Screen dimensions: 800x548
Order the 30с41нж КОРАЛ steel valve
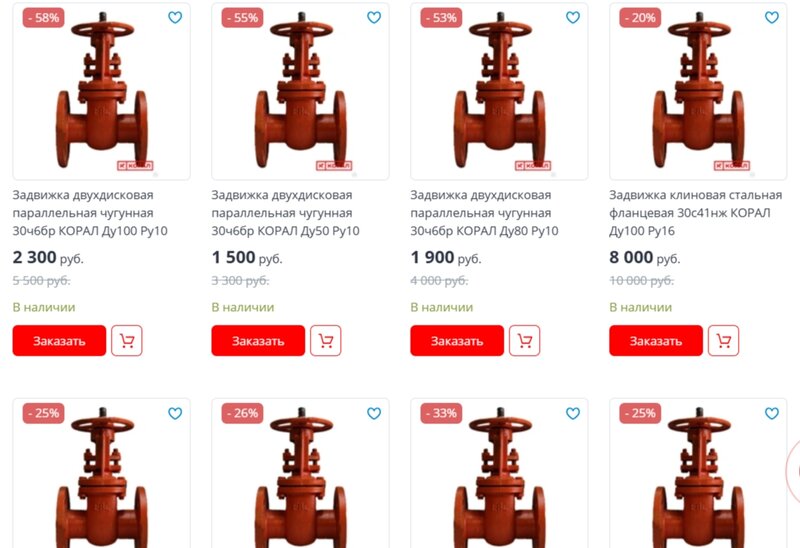tap(656, 340)
